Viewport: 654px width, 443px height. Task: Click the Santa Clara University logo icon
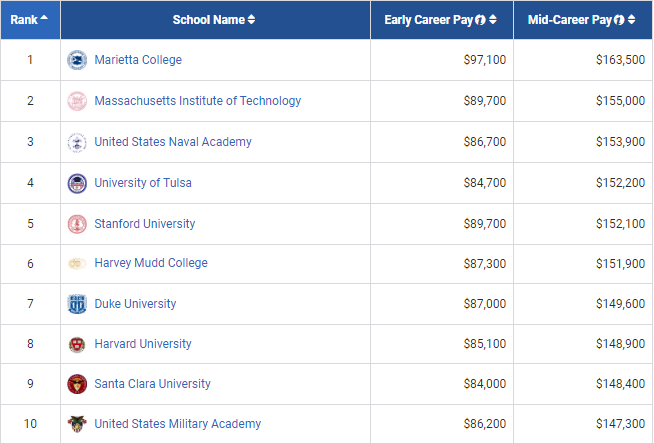(77, 384)
